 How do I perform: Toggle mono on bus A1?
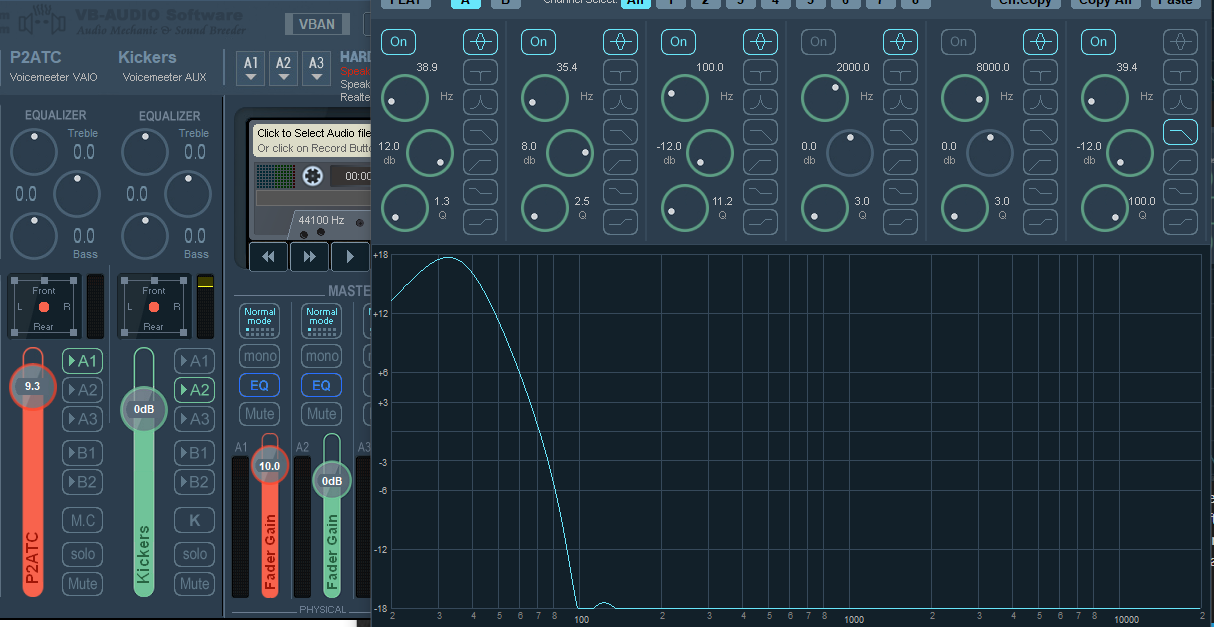(x=259, y=356)
